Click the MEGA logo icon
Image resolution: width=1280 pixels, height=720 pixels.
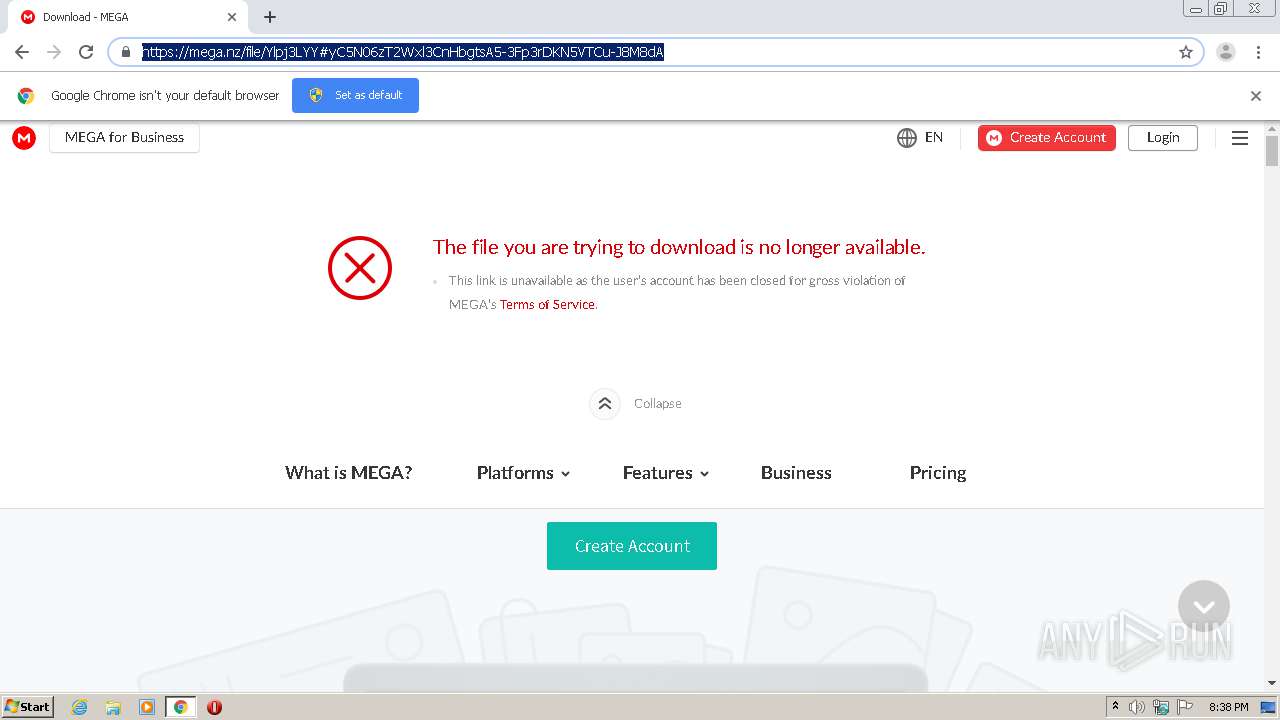click(24, 138)
